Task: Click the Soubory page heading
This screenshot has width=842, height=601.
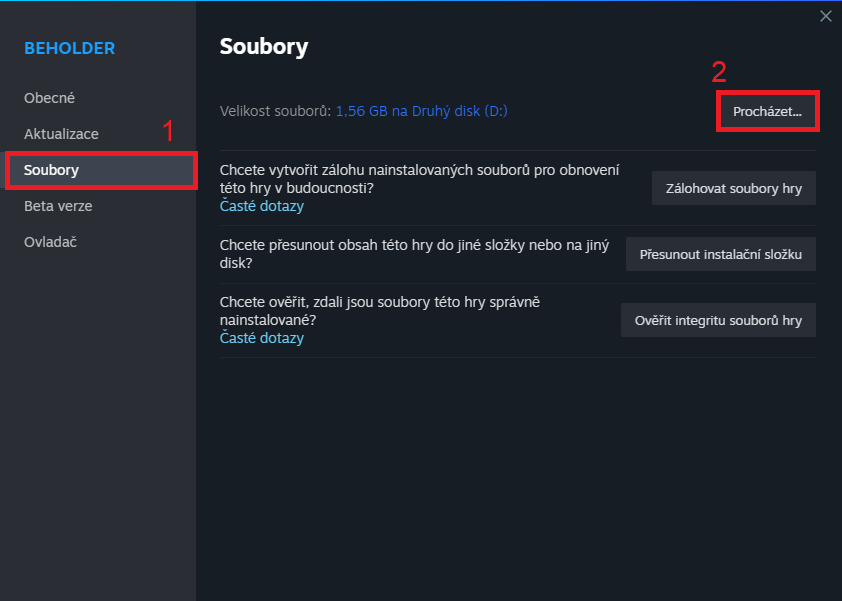Action: 264,47
